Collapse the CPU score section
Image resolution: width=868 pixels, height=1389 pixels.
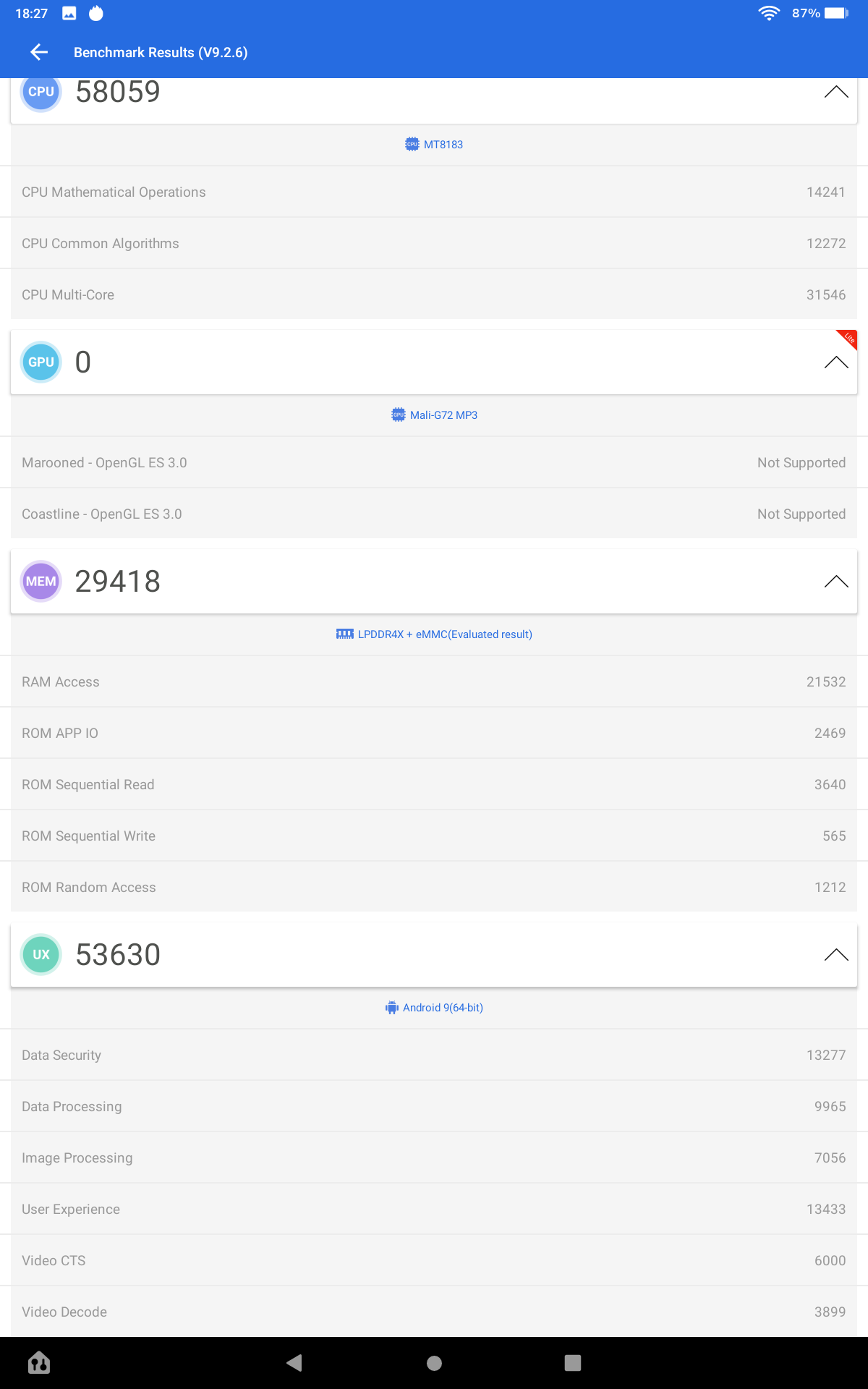pos(835,92)
